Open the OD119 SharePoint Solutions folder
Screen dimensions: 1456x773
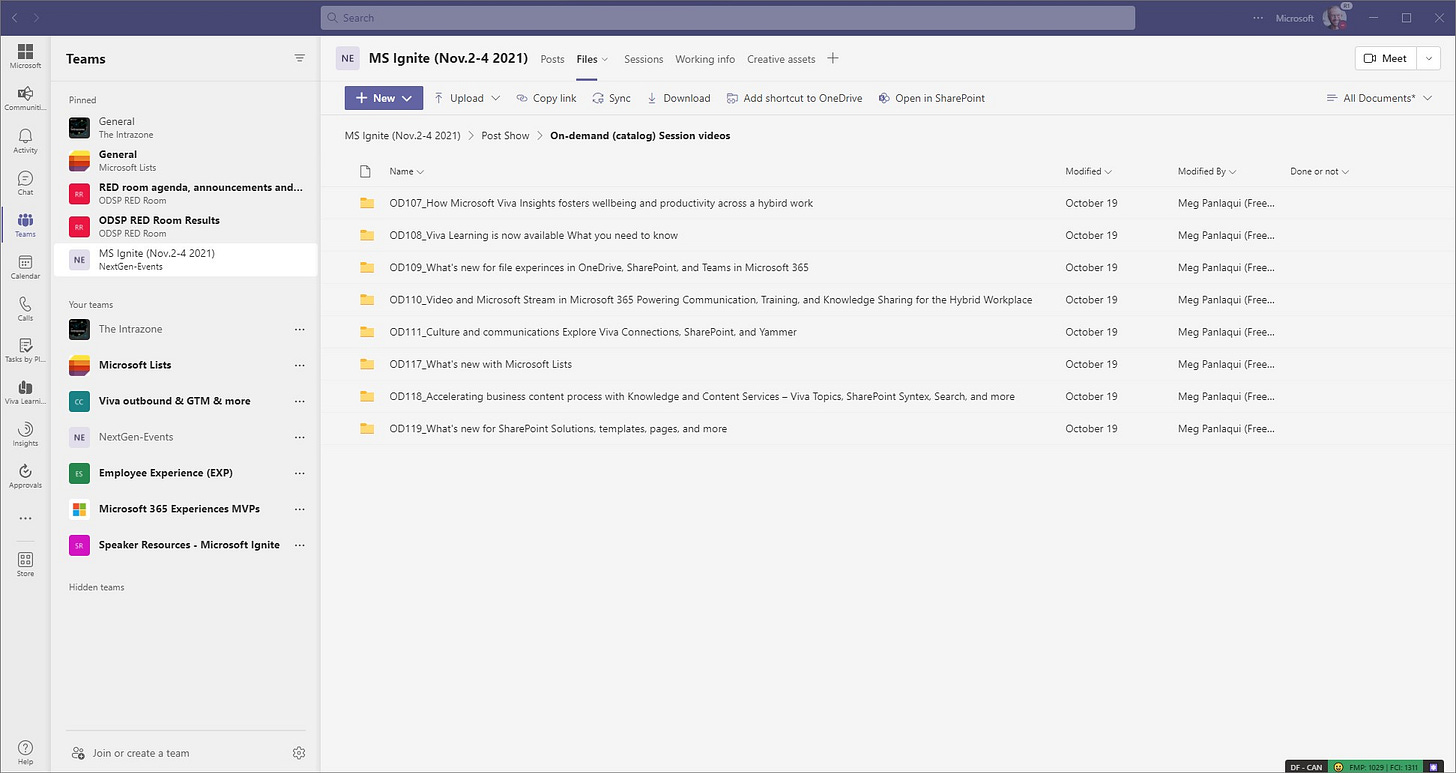tap(558, 428)
